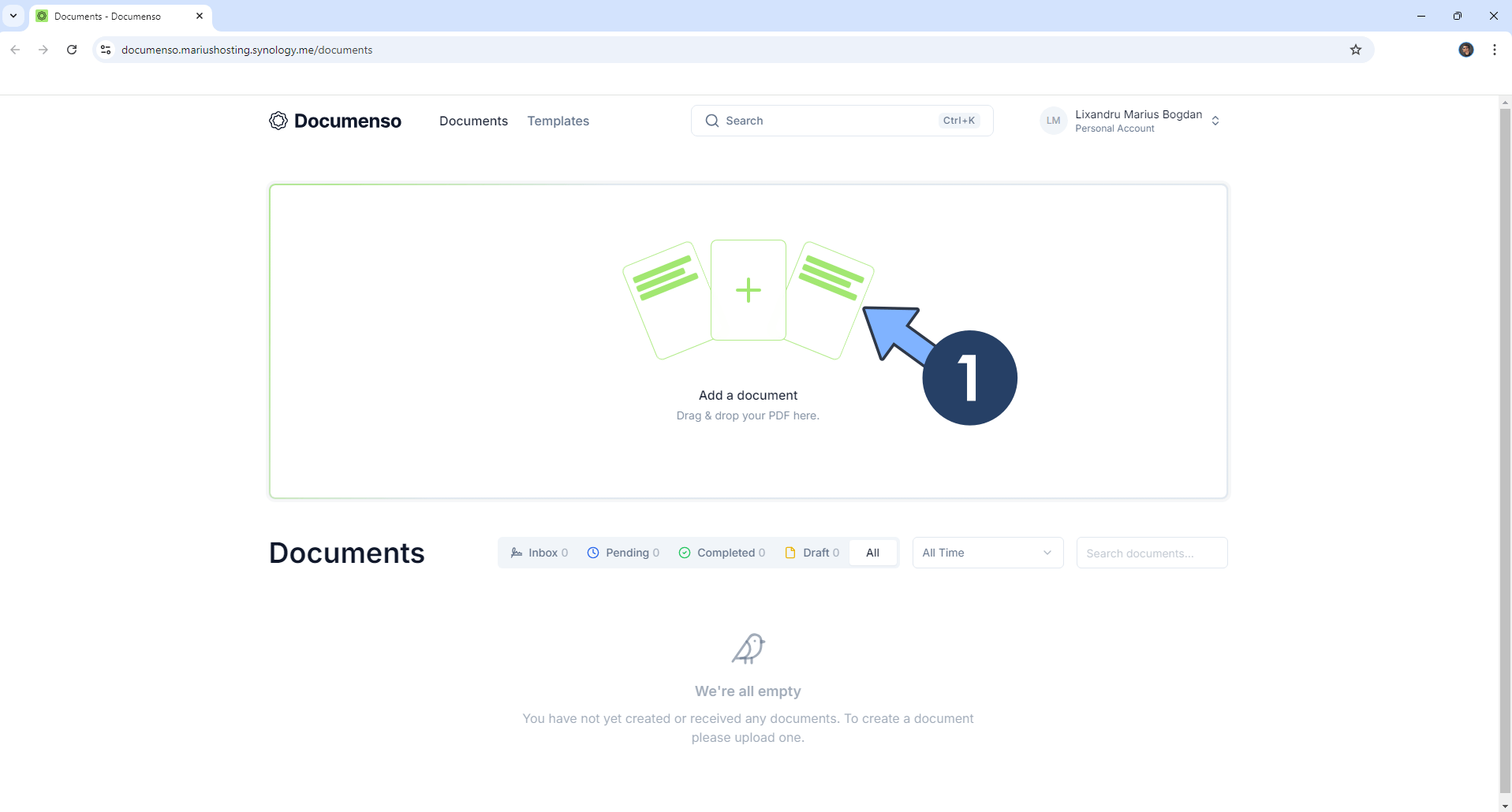The width and height of the screenshot is (1512, 812).
Task: Click the Inbox signature icon
Action: click(x=517, y=553)
